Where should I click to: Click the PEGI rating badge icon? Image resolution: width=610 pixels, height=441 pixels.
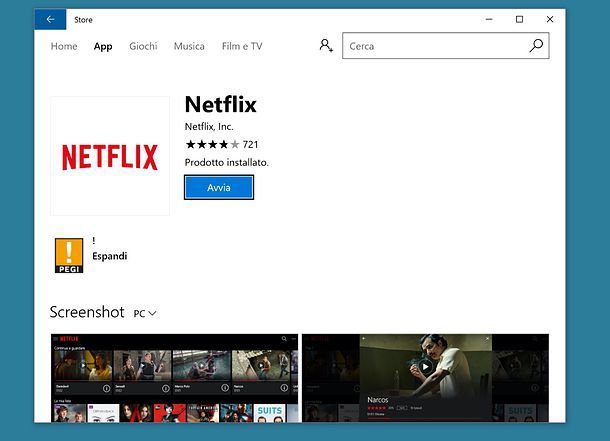pyautogui.click(x=69, y=256)
